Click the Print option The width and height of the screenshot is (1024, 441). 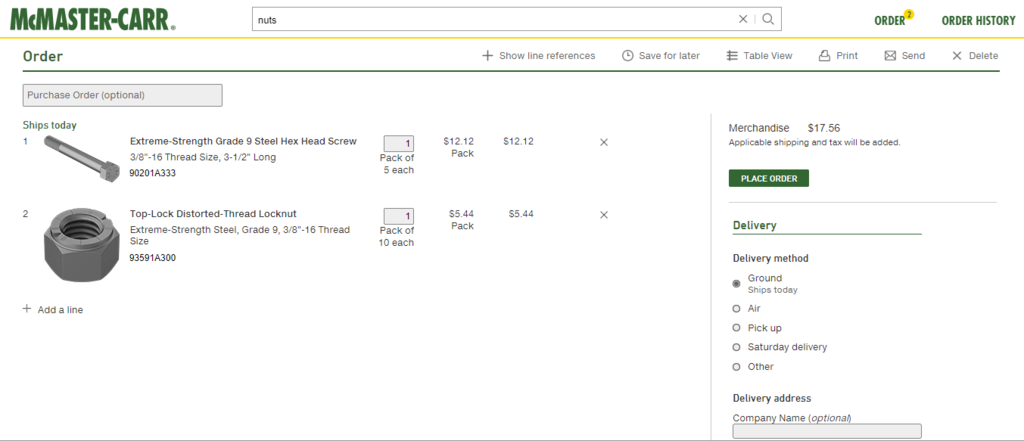click(839, 56)
